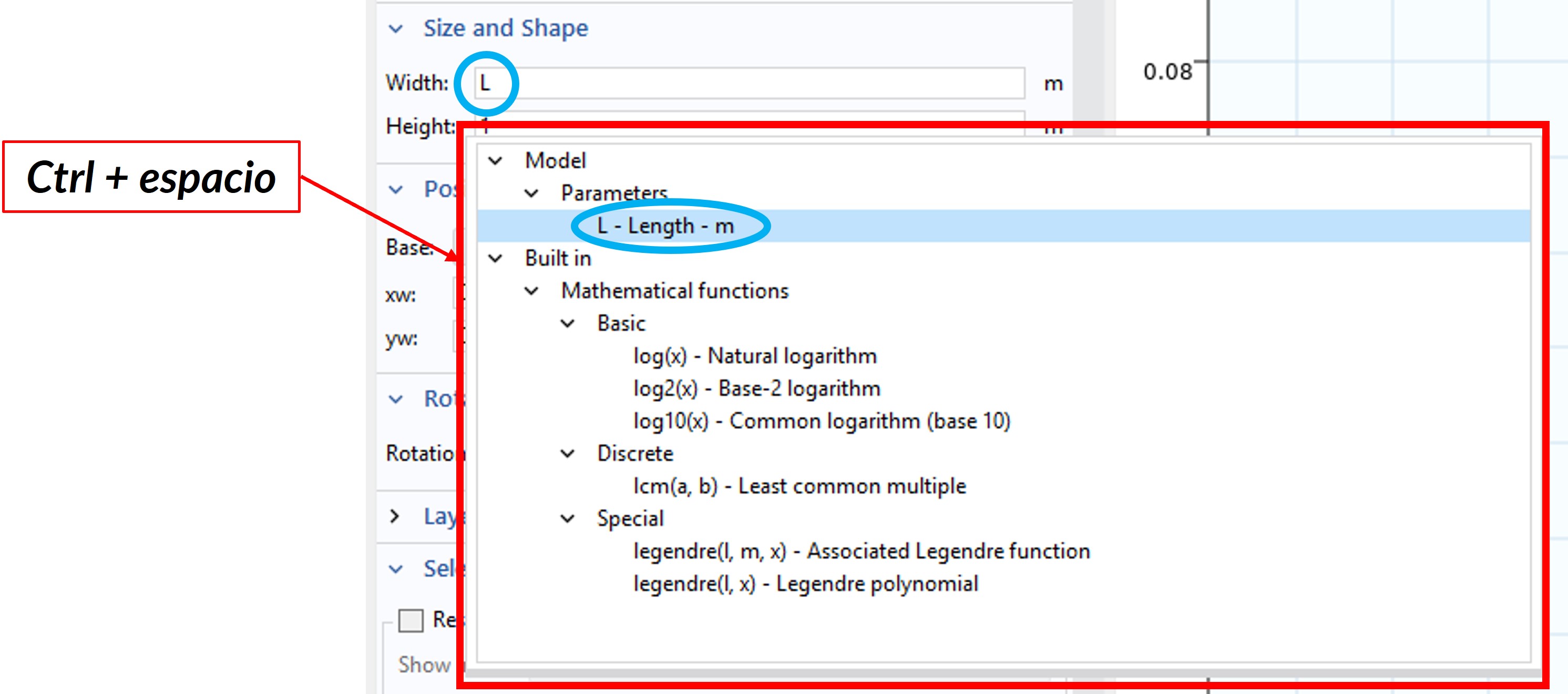This screenshot has height=694, width=1568.
Task: Choose log(x) Natural logarithm
Action: [x=755, y=356]
